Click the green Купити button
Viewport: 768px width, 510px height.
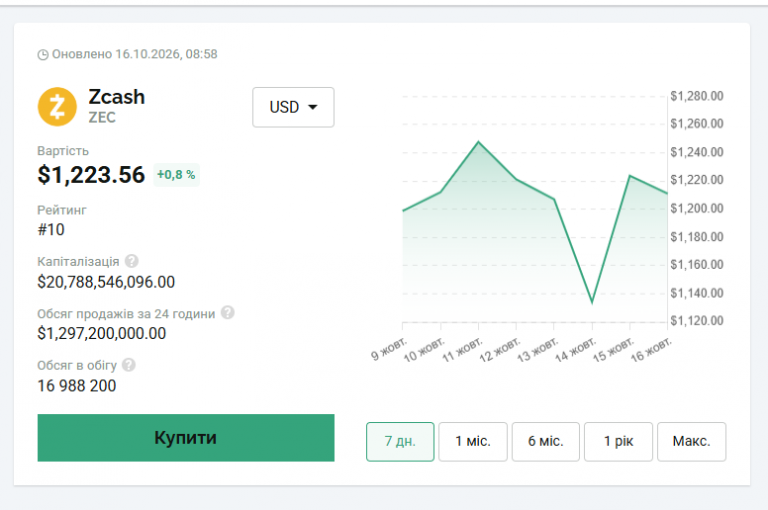[186, 437]
